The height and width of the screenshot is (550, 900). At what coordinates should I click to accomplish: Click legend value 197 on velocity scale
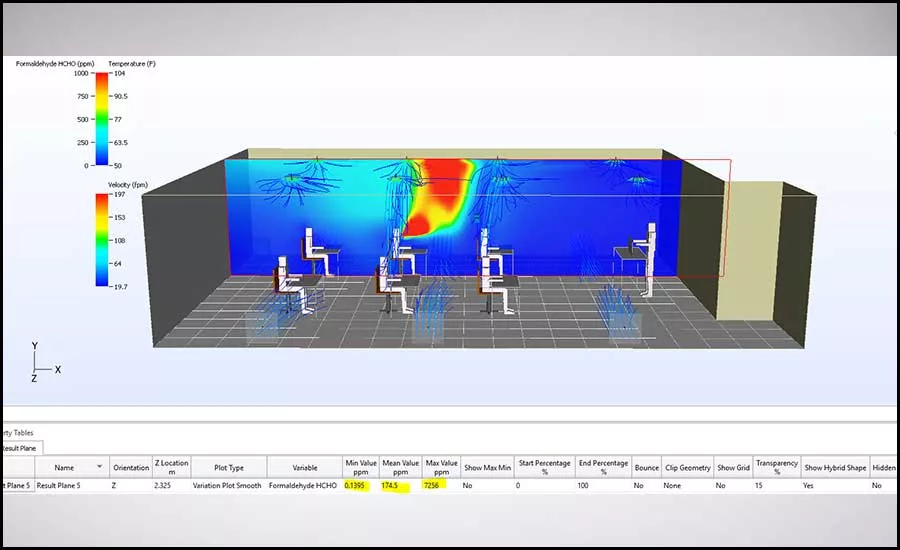click(119, 194)
